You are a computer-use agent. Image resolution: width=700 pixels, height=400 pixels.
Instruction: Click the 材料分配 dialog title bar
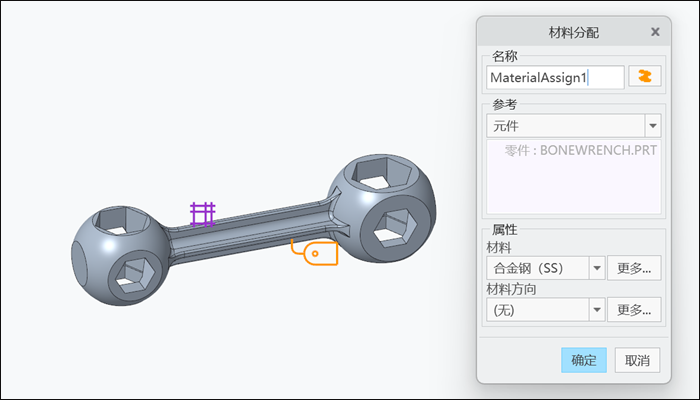560,32
